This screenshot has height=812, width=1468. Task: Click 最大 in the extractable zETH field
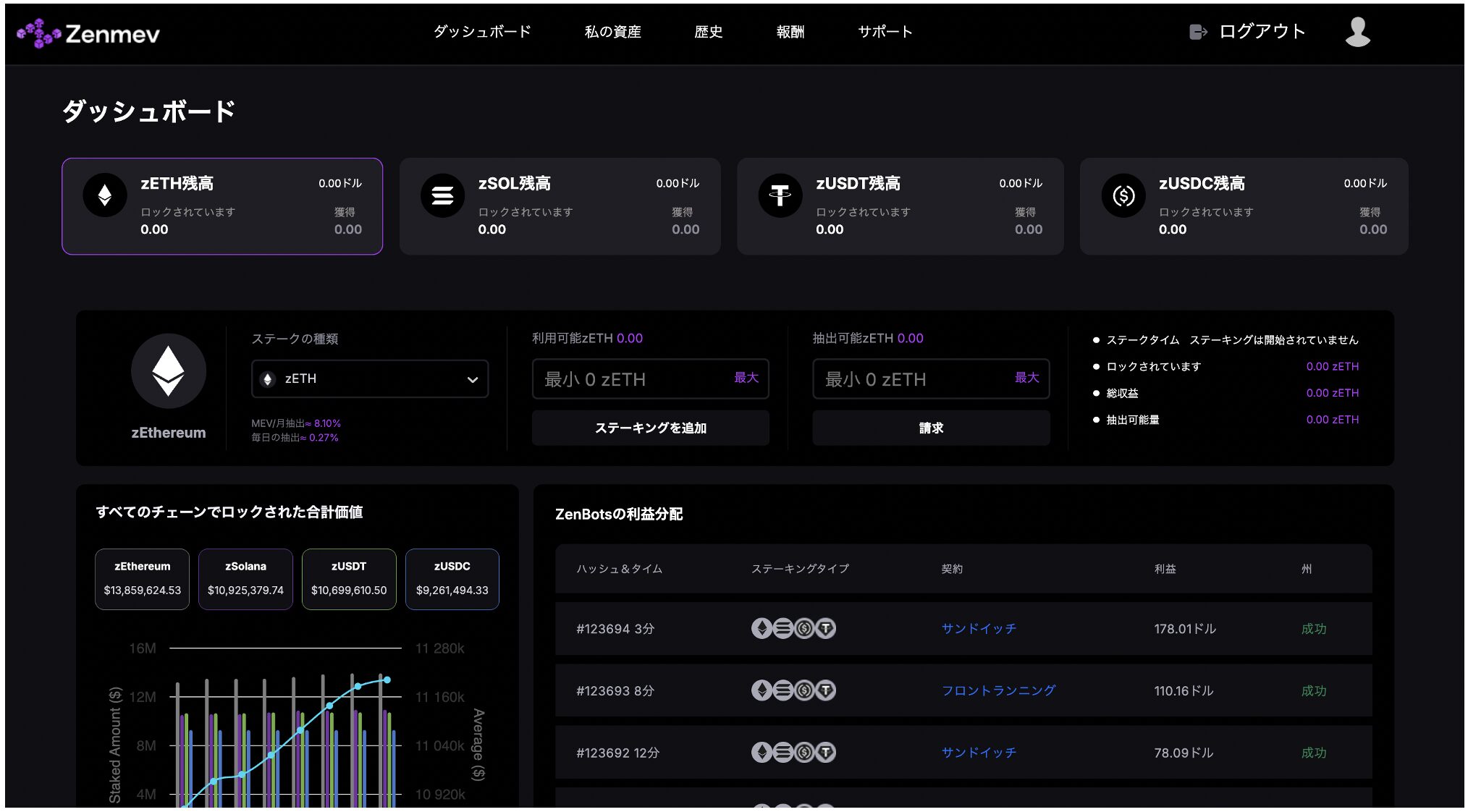click(1026, 378)
